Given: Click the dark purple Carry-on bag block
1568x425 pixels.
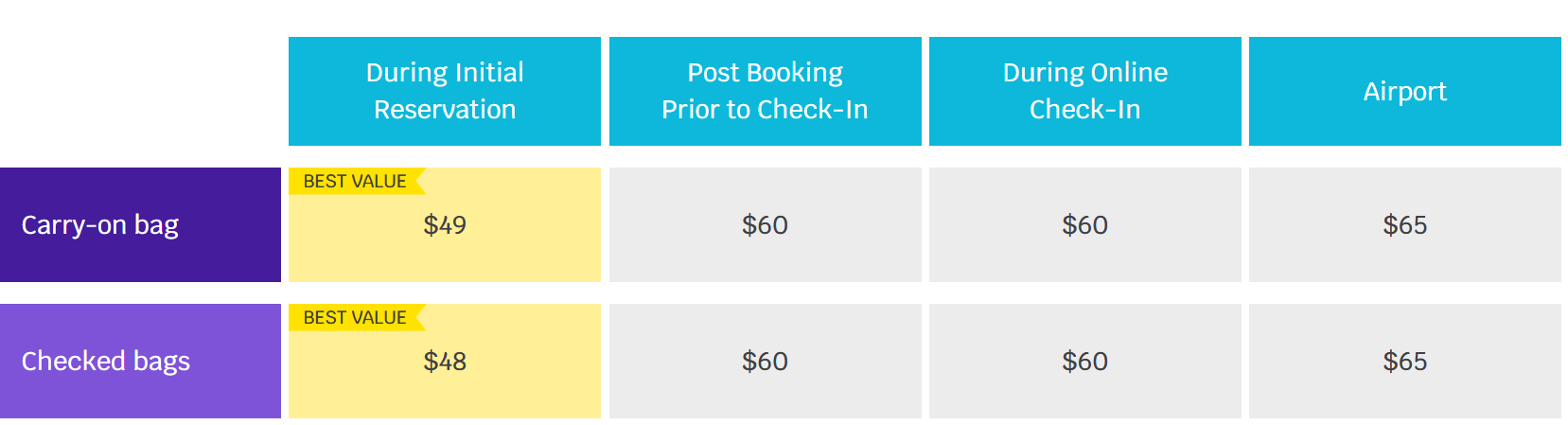Looking at the screenshot, I should tap(140, 225).
